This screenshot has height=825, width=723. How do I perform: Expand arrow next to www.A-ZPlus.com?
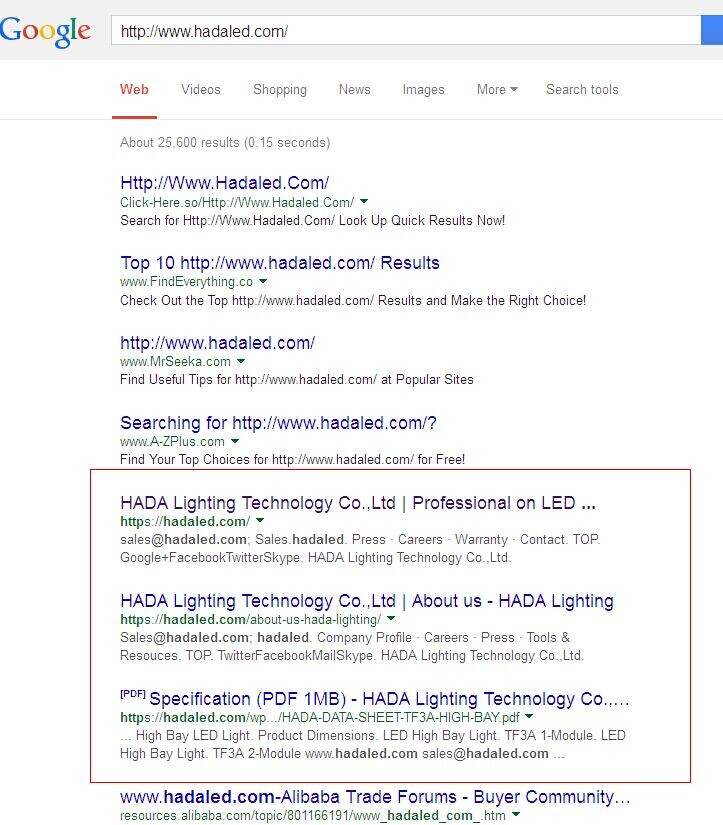coord(235,441)
